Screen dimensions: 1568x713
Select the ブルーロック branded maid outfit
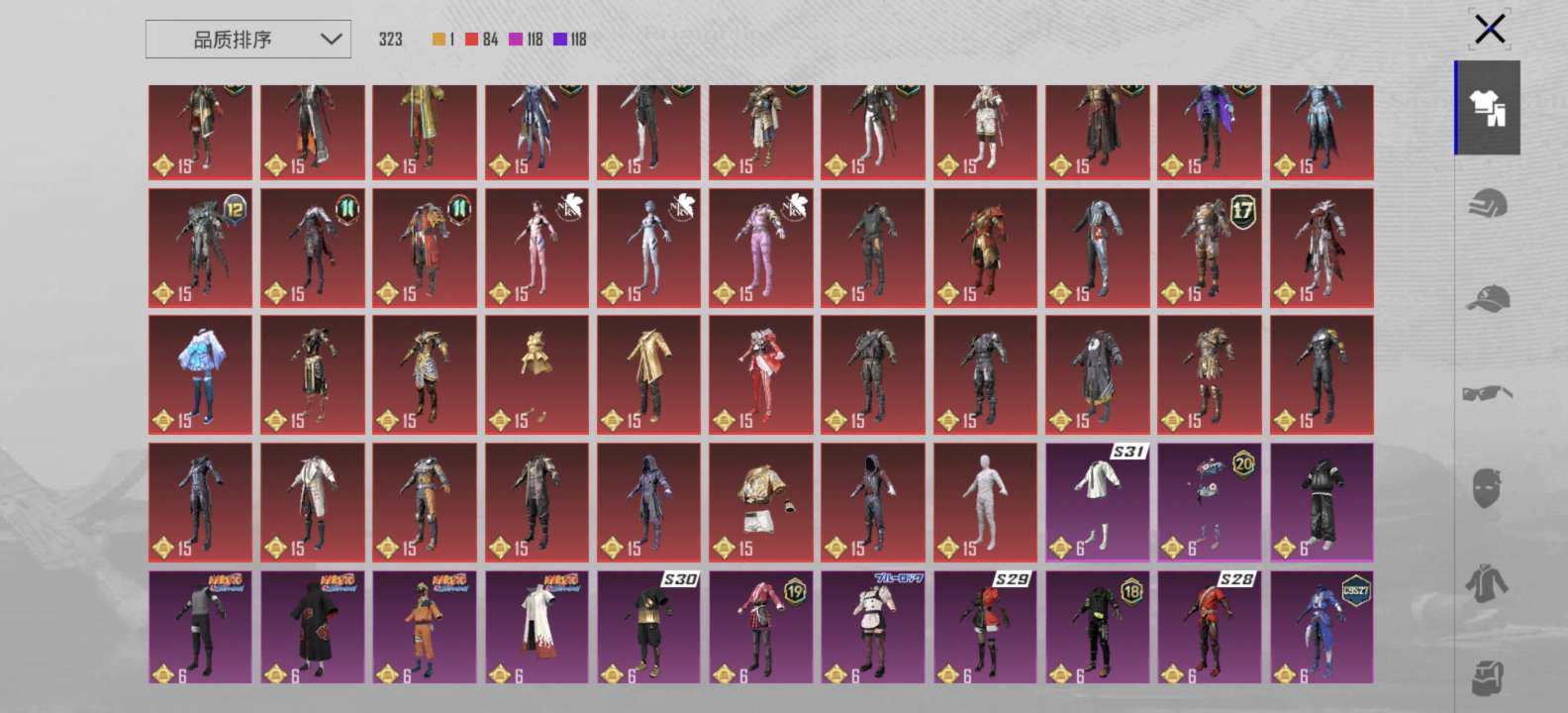coord(873,628)
